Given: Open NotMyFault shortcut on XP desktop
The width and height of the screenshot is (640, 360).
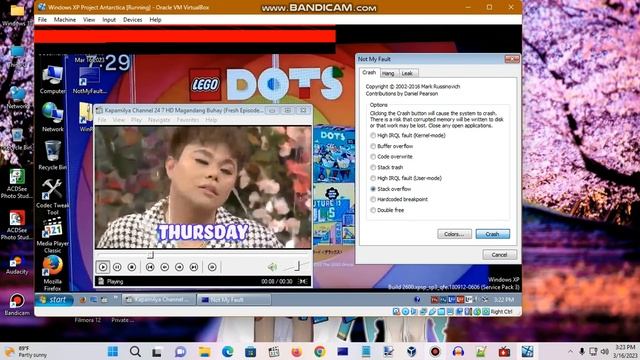Looking at the screenshot, I should pyautogui.click(x=89, y=80).
